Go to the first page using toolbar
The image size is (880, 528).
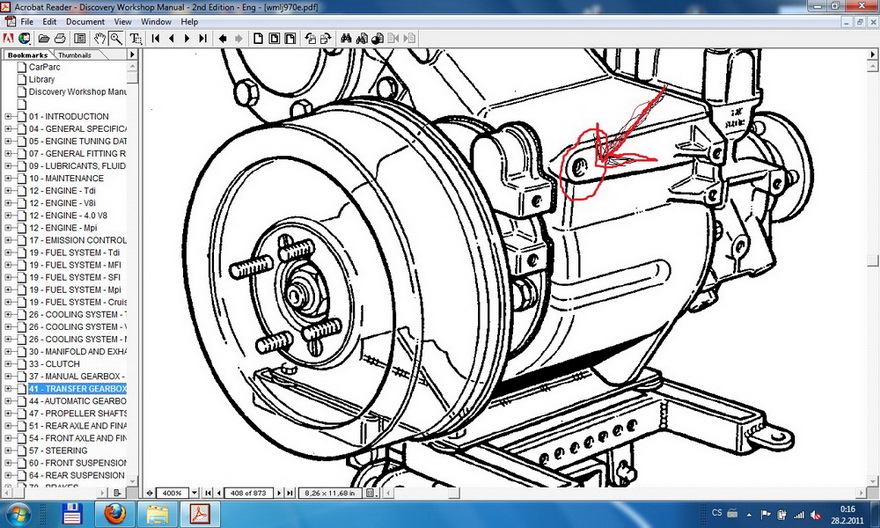(155, 39)
